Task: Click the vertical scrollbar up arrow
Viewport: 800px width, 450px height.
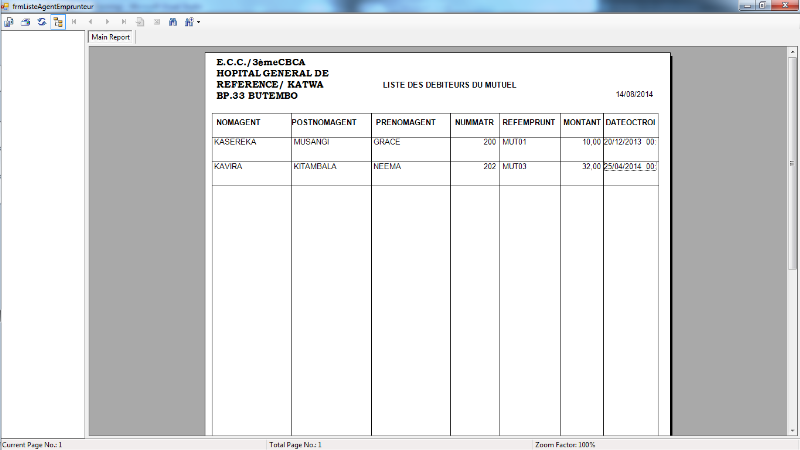Action: tap(792, 52)
